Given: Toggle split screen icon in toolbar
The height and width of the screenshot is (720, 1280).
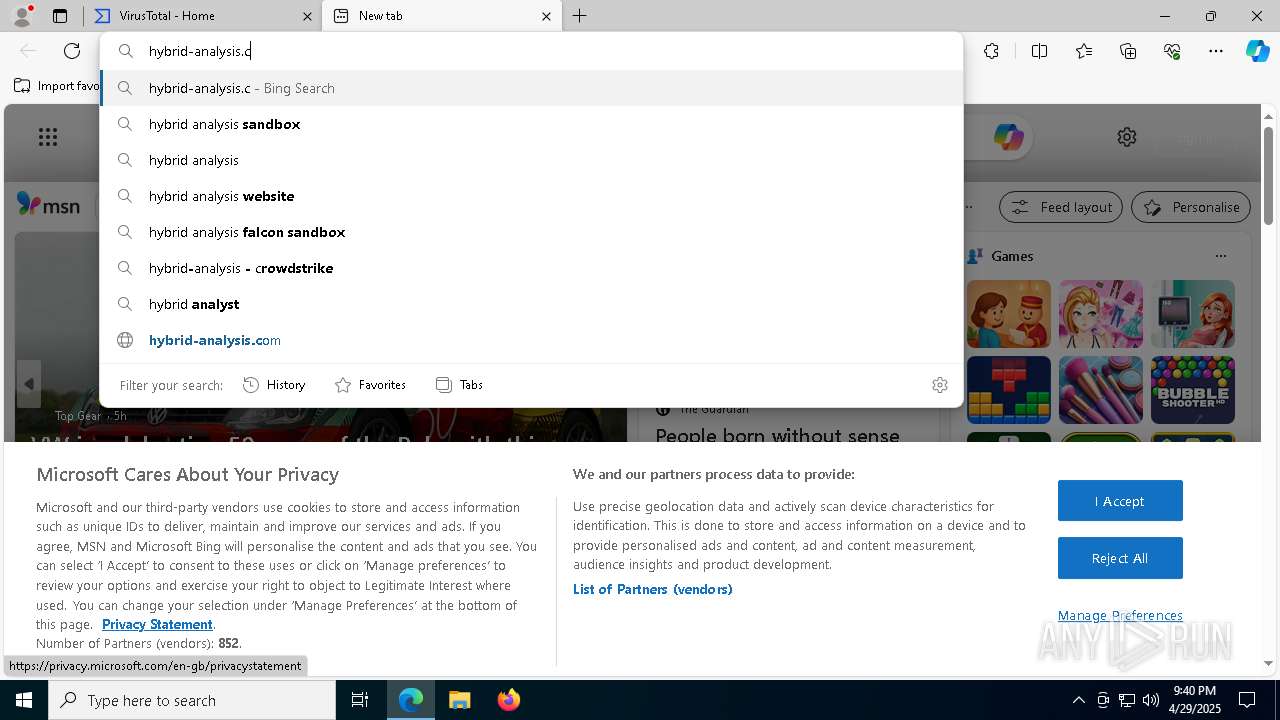Looking at the screenshot, I should tap(1039, 51).
